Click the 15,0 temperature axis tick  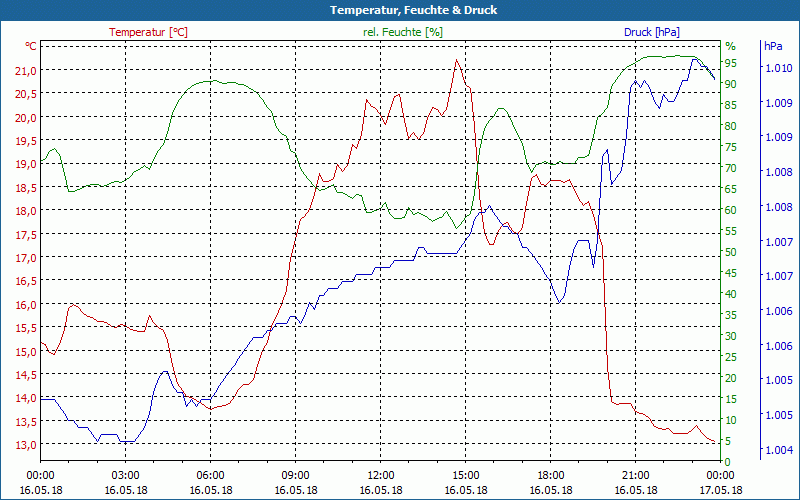pos(26,352)
